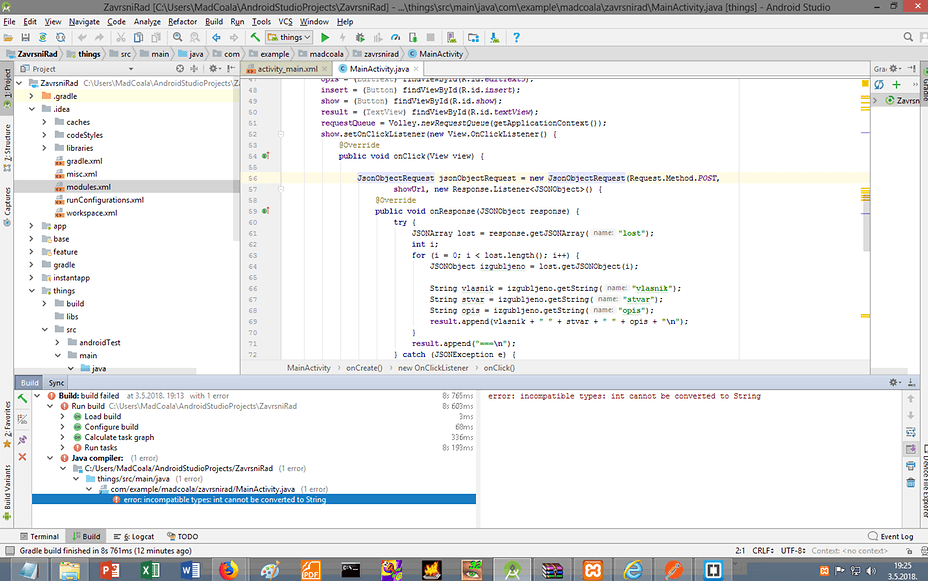Screen dimensions: 928x581
Task: Click the print icon in build output
Action: pos(911,466)
